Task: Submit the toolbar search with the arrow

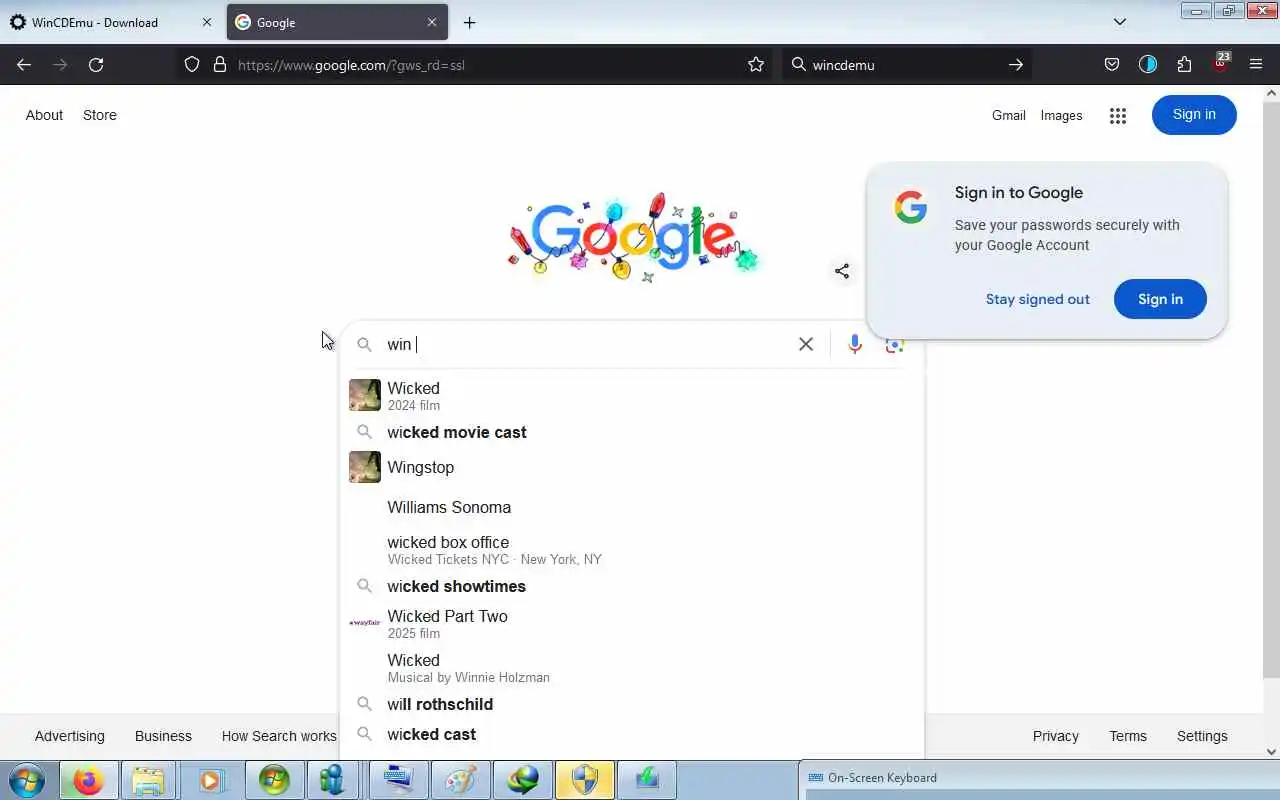Action: point(1016,65)
